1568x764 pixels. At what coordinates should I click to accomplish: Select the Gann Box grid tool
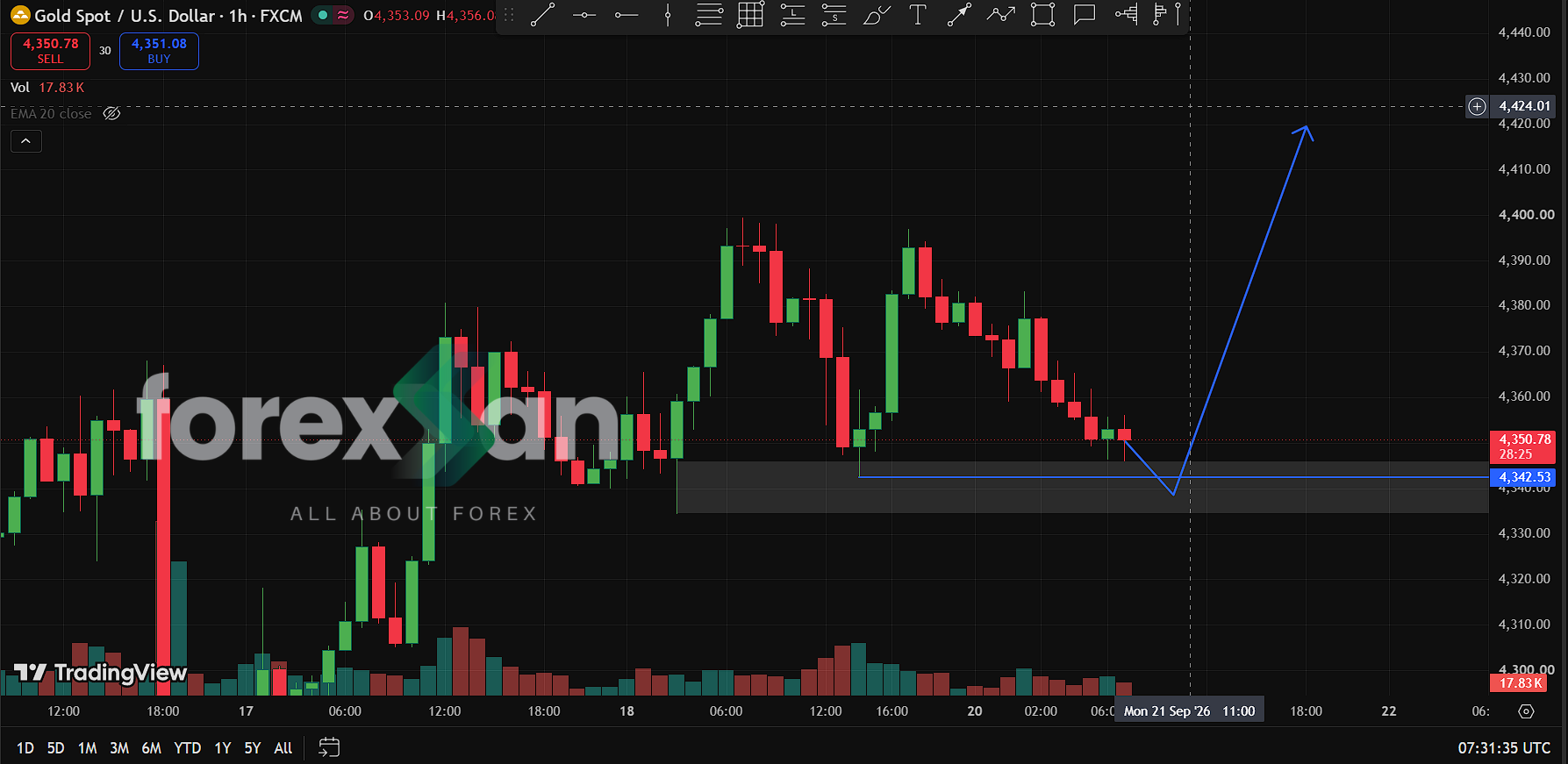pos(750,15)
